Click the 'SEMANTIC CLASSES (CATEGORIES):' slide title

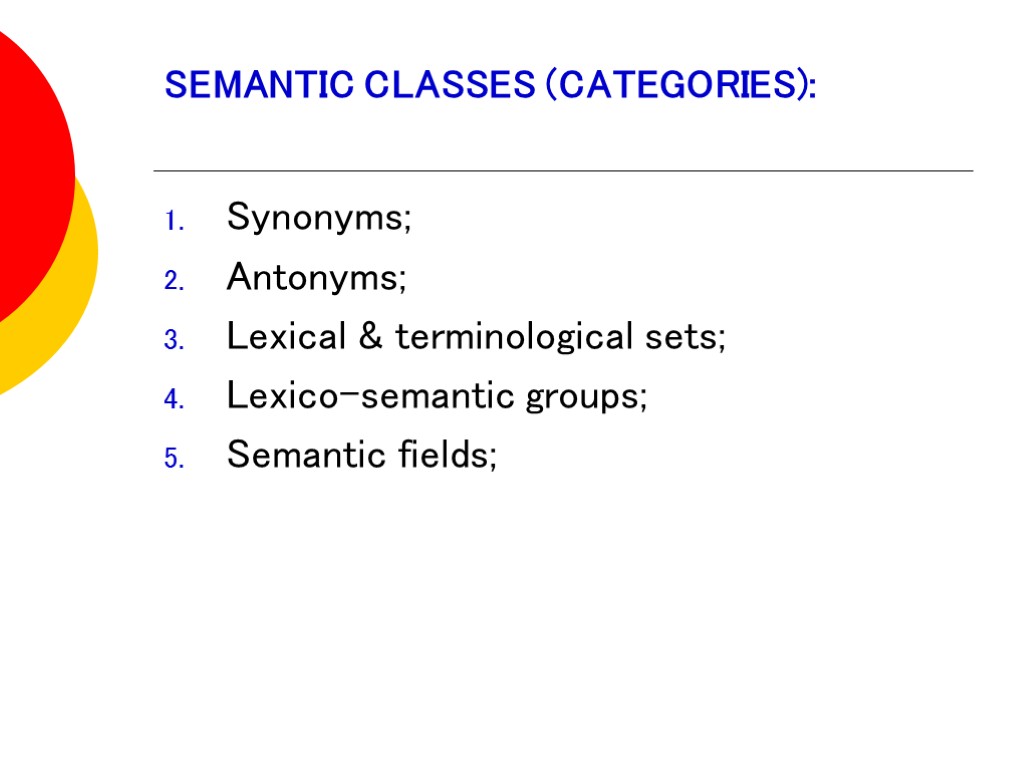click(490, 86)
